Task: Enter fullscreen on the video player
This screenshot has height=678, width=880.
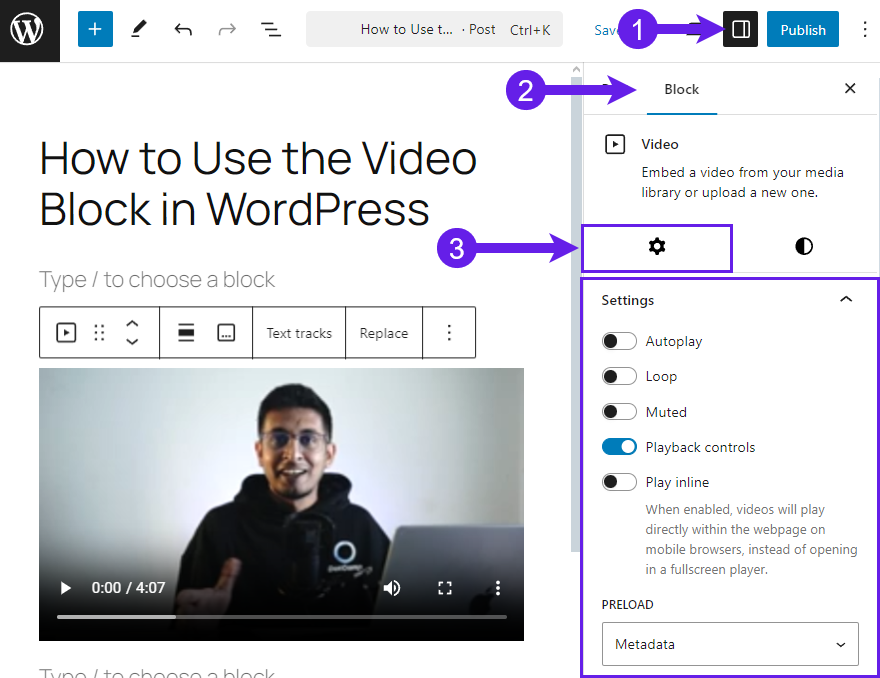Action: 445,588
